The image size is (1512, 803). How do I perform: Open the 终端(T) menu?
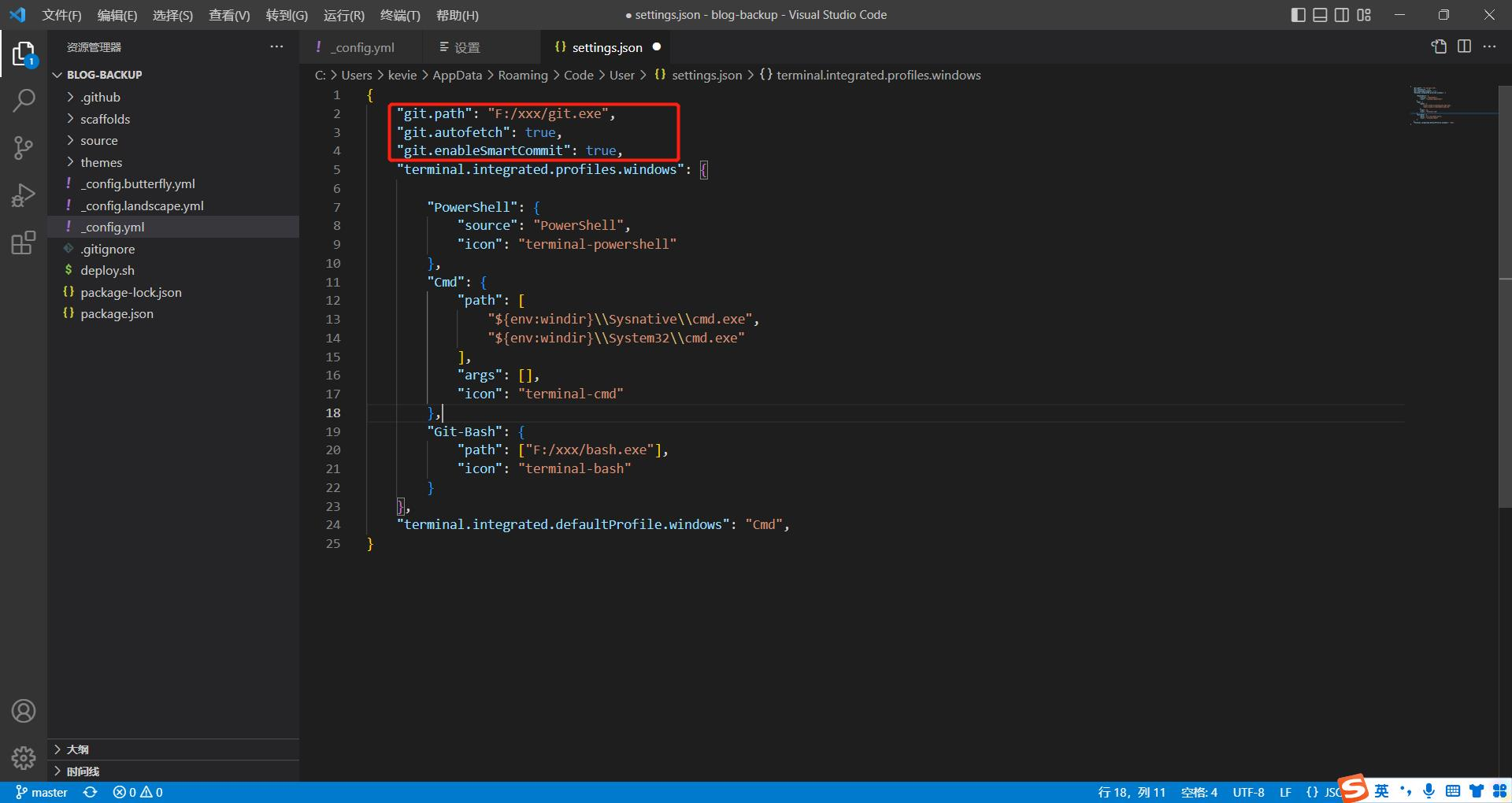400,15
